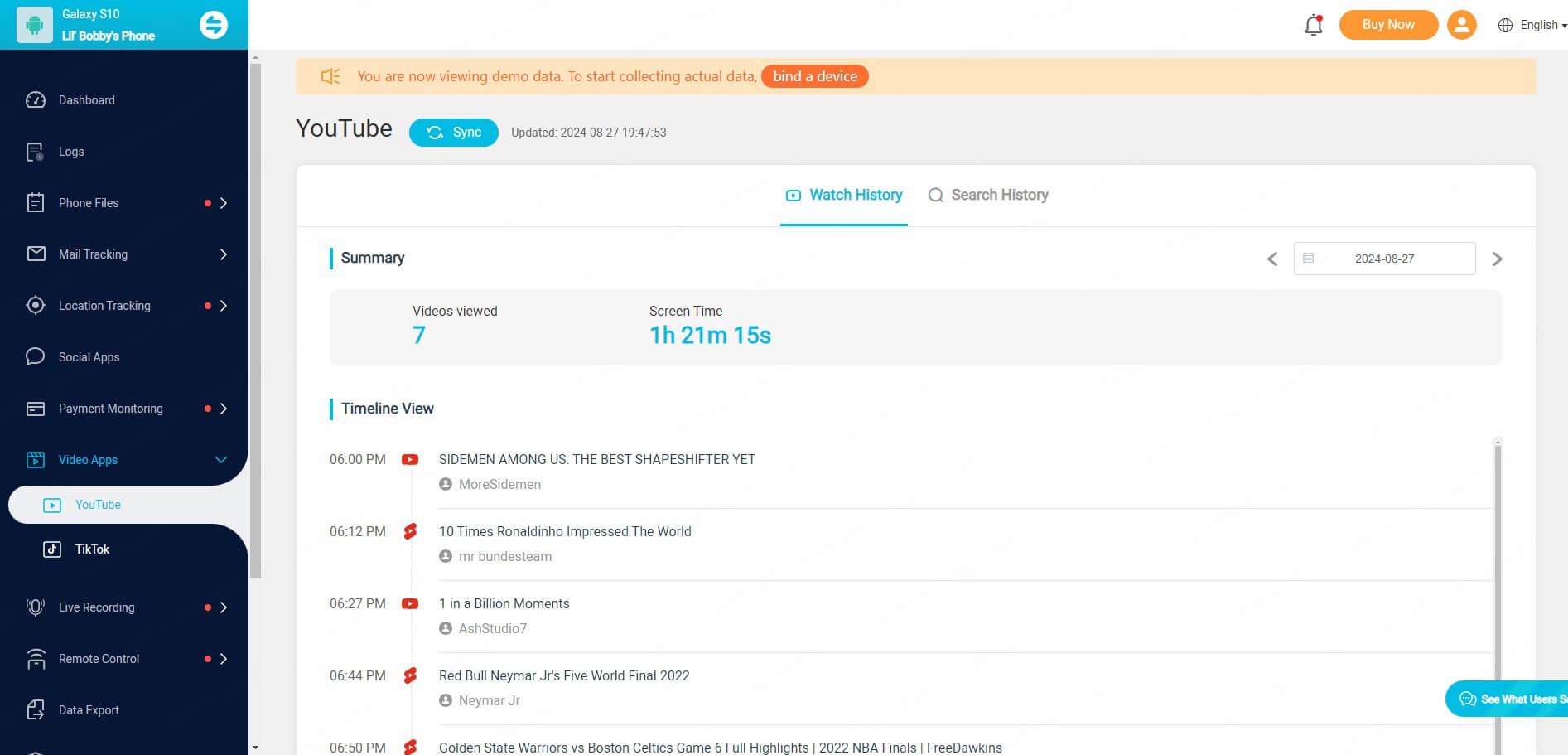Click the Data Export icon
The width and height of the screenshot is (1568, 755).
pos(36,710)
